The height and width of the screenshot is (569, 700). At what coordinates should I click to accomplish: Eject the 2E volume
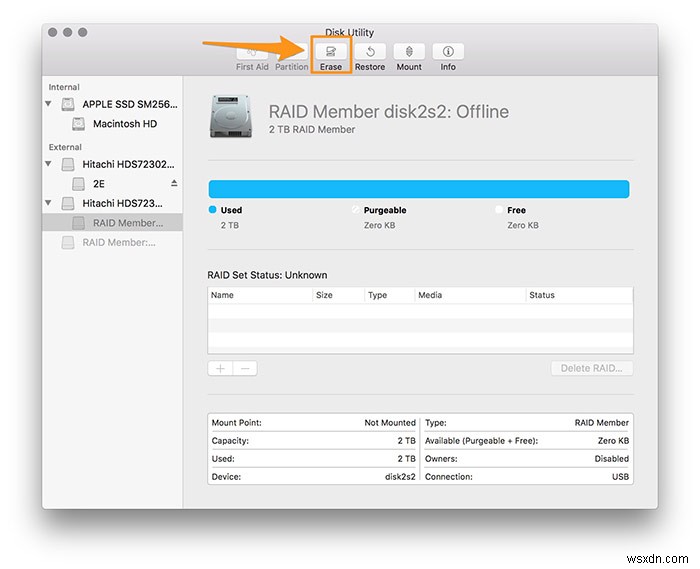pyautogui.click(x=174, y=183)
